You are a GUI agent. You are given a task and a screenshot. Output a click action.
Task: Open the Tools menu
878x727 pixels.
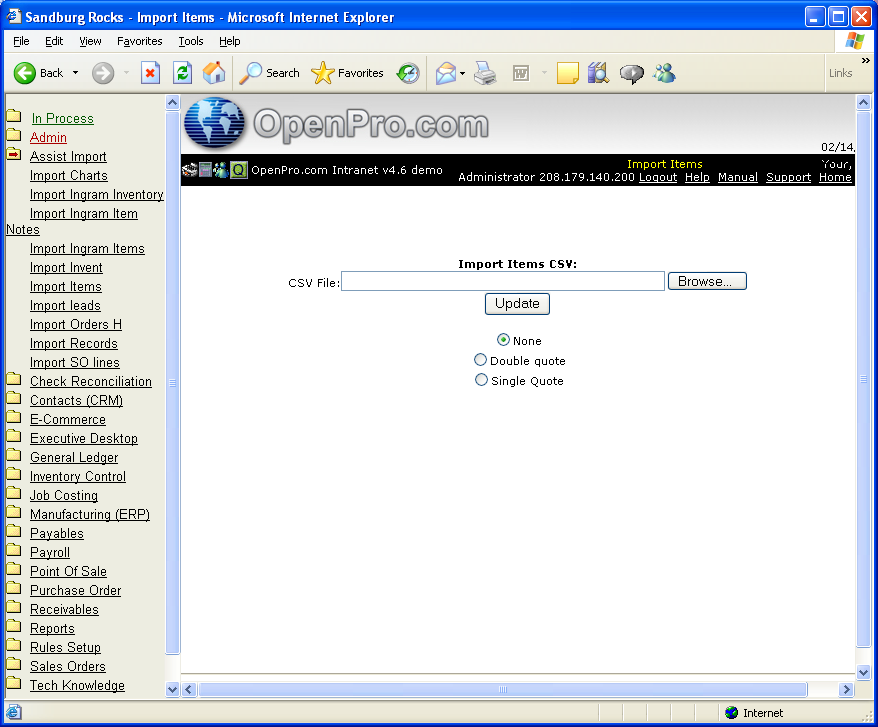(190, 41)
